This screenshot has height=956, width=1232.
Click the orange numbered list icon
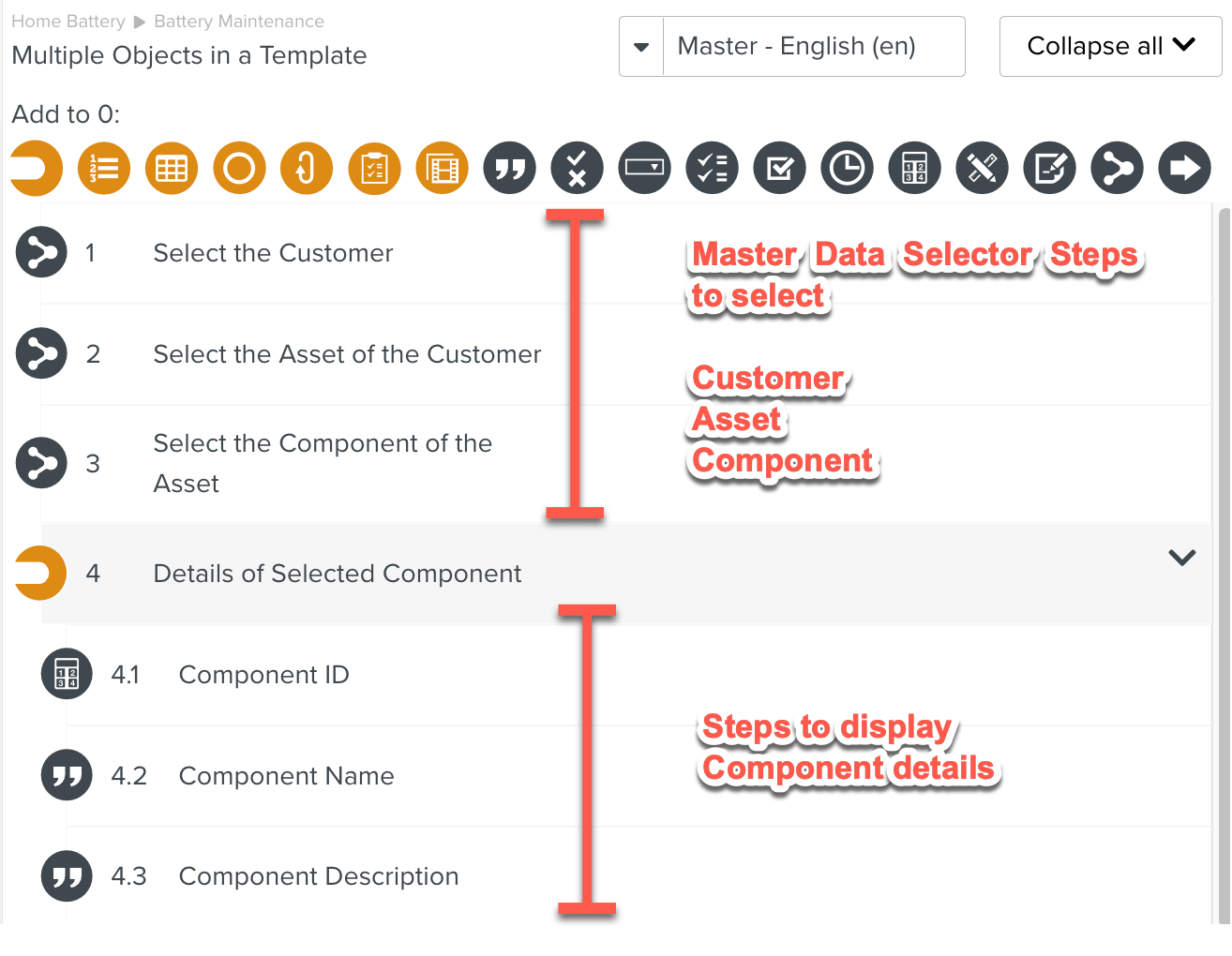pos(104,169)
